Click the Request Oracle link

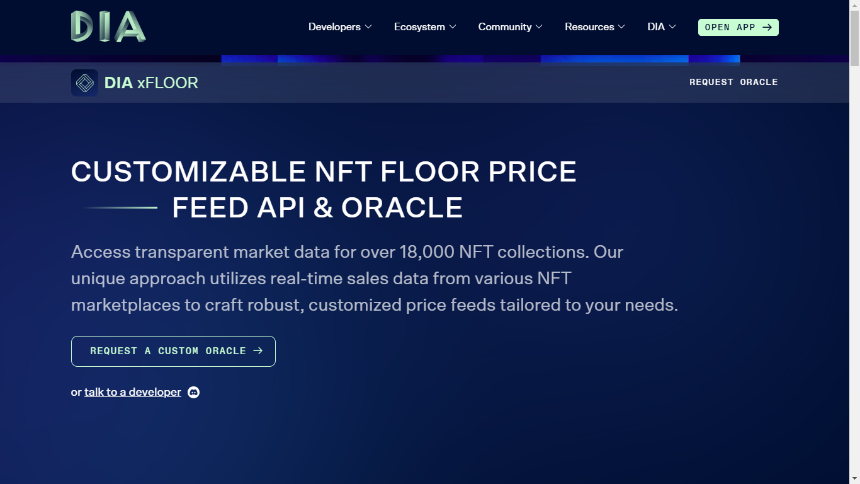(733, 82)
